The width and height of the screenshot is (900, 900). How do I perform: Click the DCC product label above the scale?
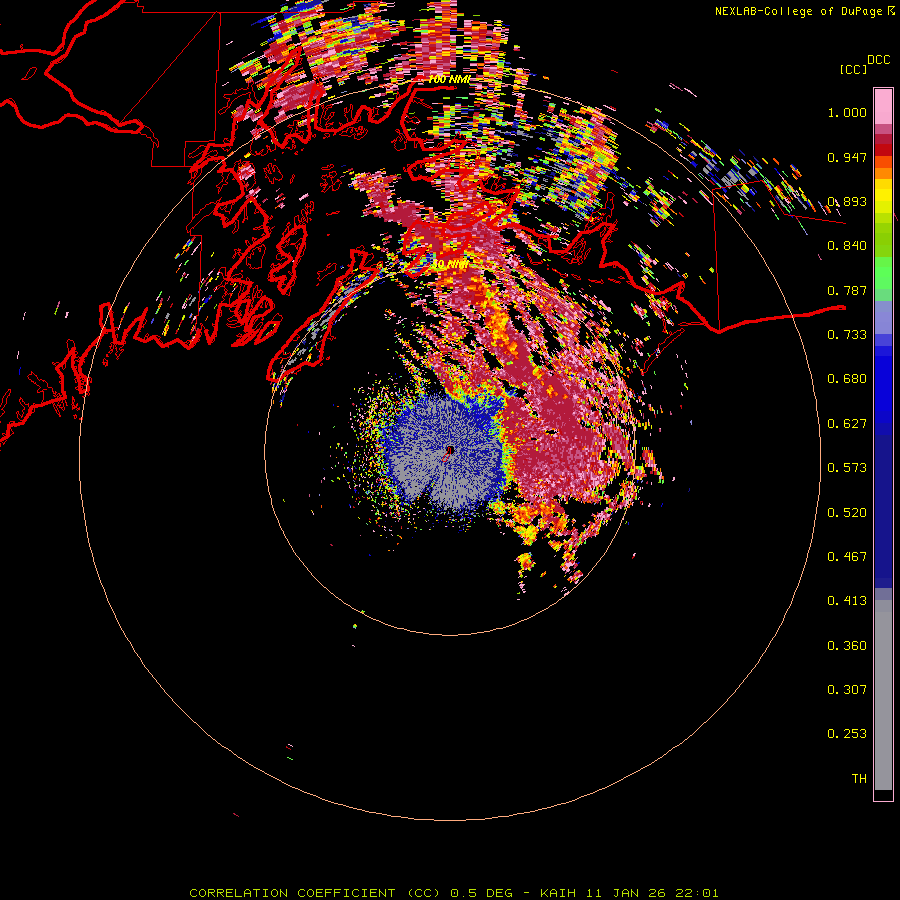pos(878,60)
